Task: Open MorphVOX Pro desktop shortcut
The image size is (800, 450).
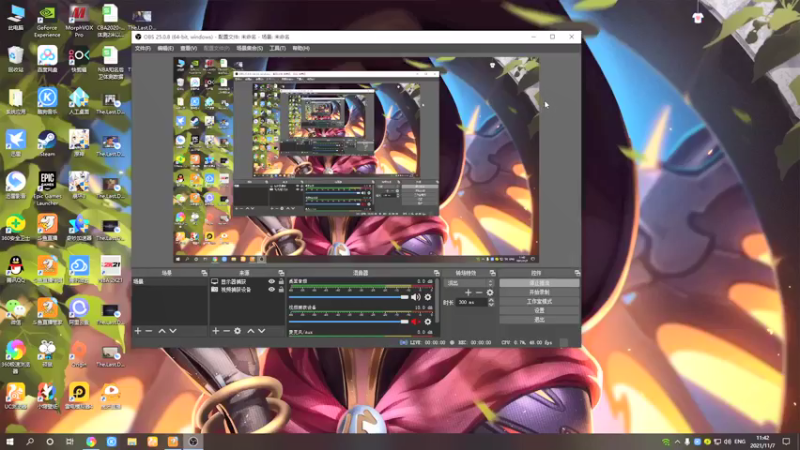Action: (79, 21)
